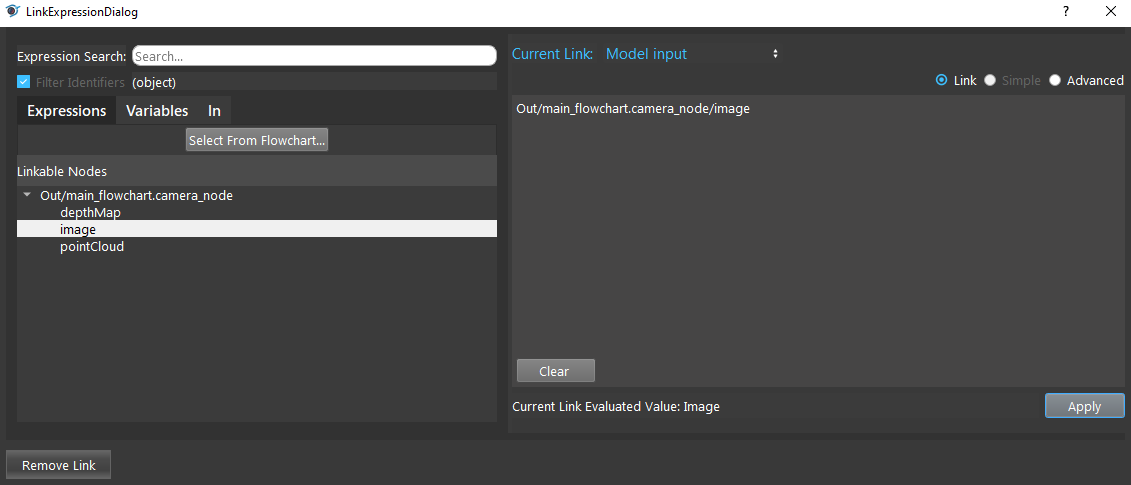Choose the Advanced radio button
The height and width of the screenshot is (485, 1131).
click(x=1055, y=80)
